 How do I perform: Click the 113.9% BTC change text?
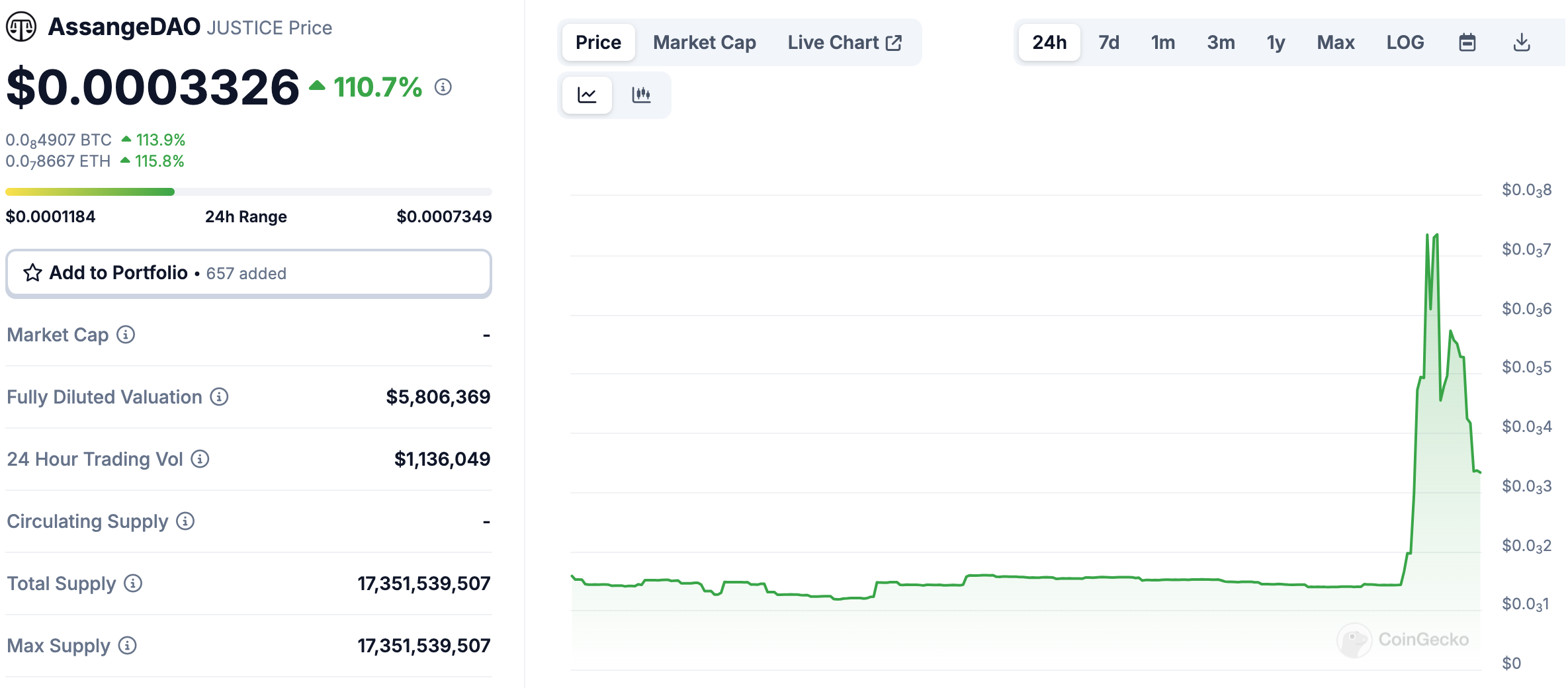click(161, 140)
